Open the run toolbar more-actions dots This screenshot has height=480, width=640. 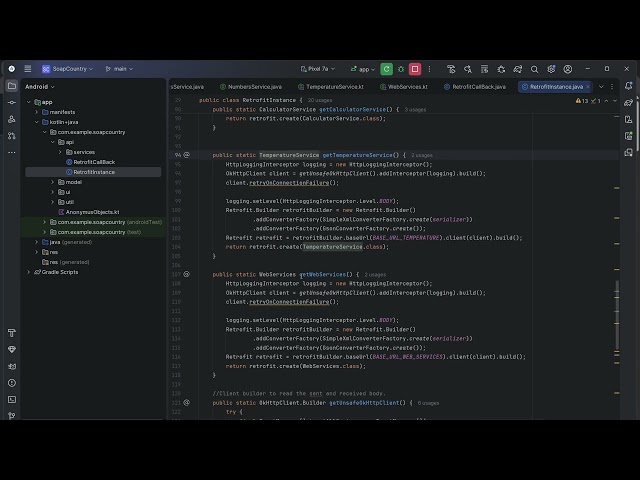pyautogui.click(x=429, y=69)
